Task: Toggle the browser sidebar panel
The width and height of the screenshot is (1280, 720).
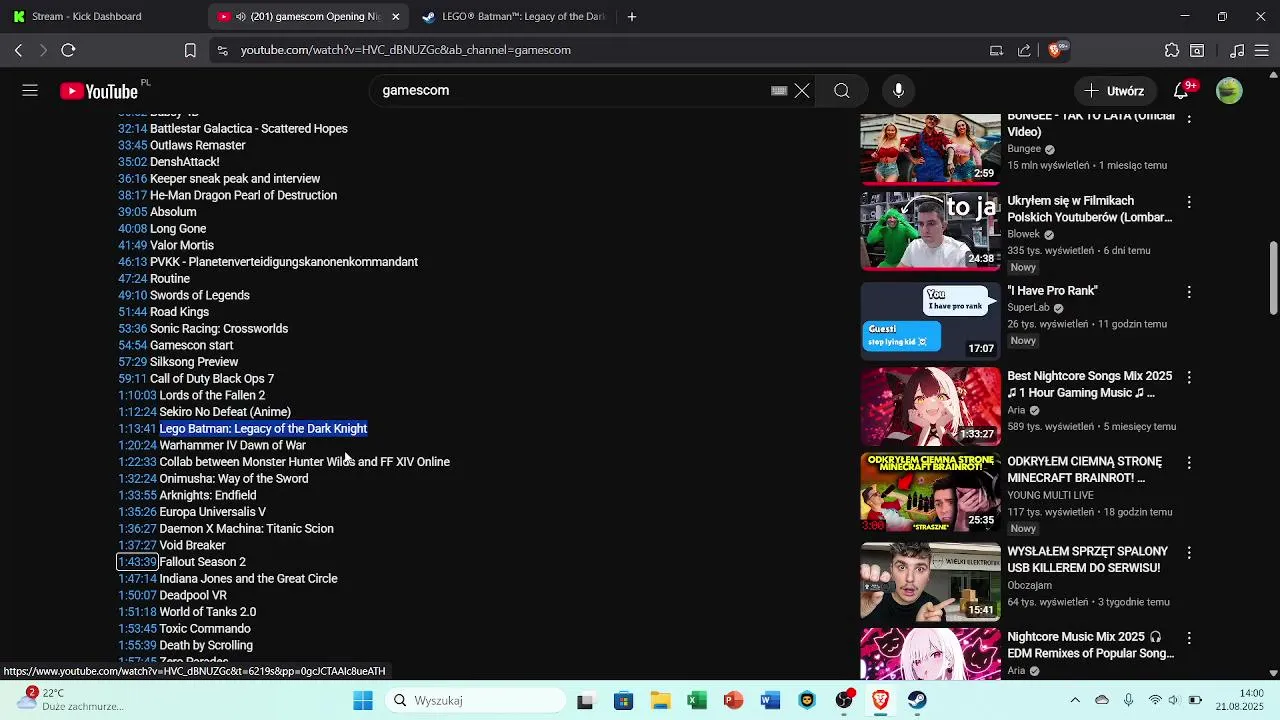Action: 1197,50
